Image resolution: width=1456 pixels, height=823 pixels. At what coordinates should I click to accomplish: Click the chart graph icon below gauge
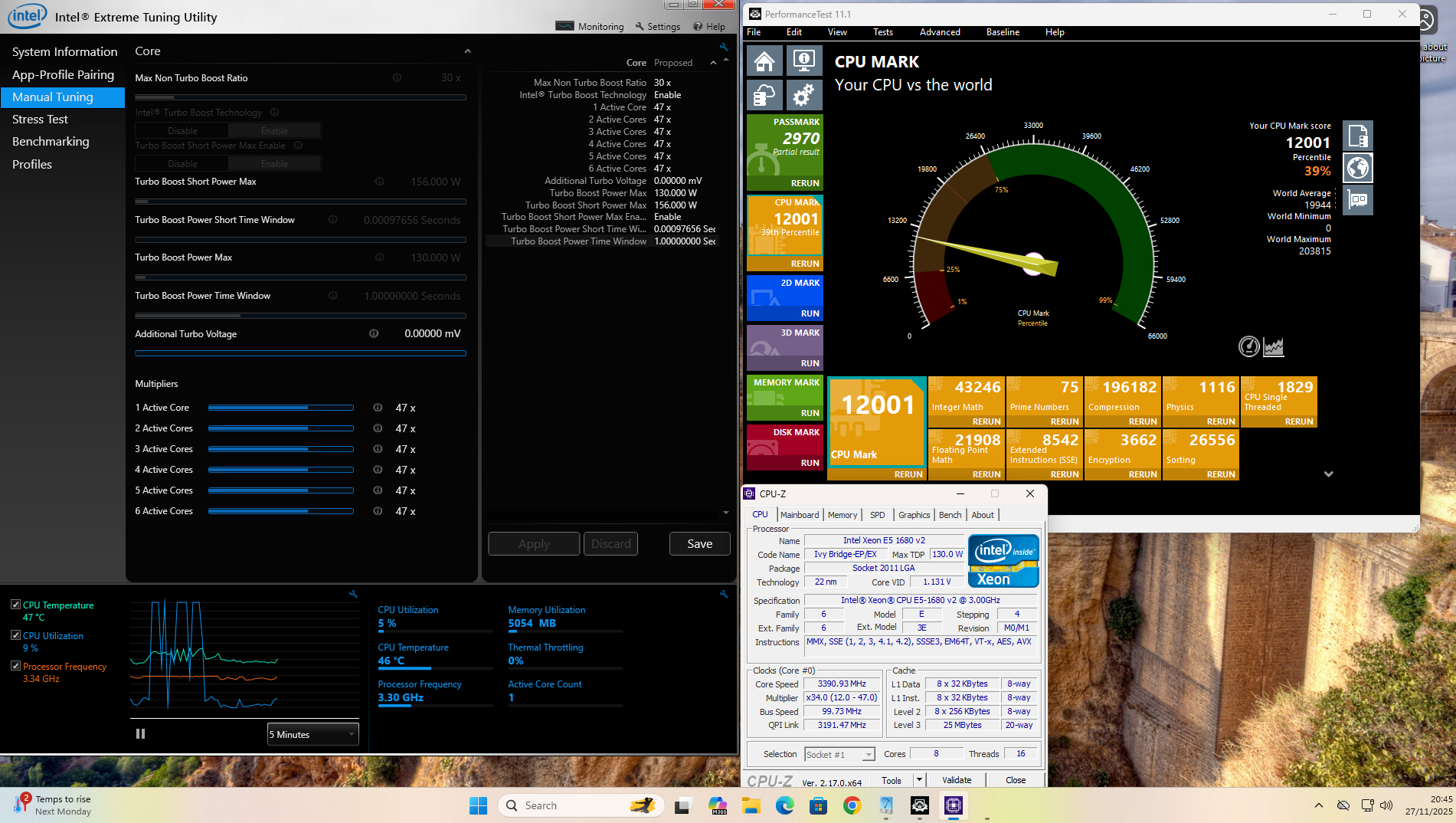[x=1273, y=347]
